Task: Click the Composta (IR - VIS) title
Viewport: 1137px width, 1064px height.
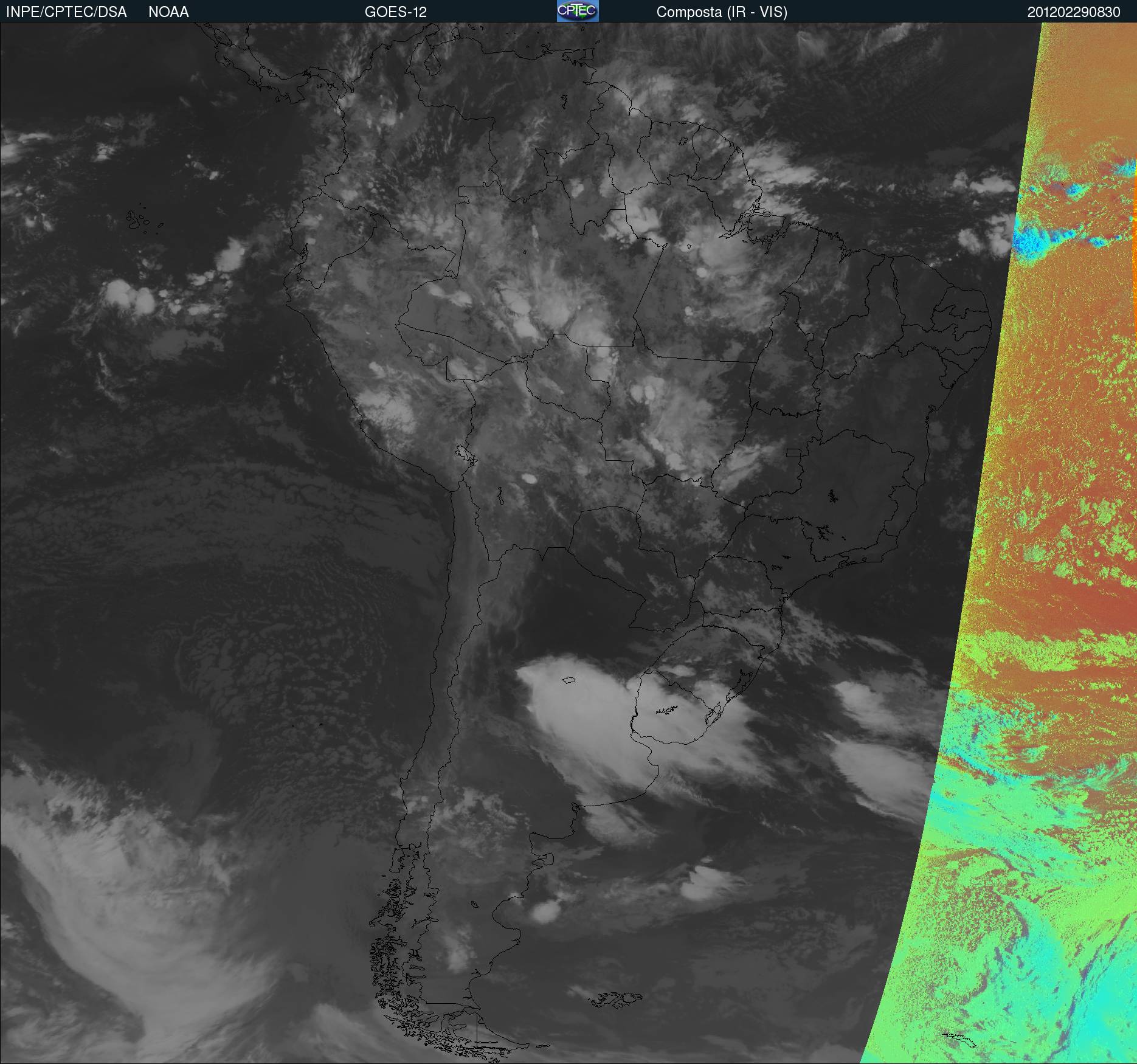Action: pos(722,12)
